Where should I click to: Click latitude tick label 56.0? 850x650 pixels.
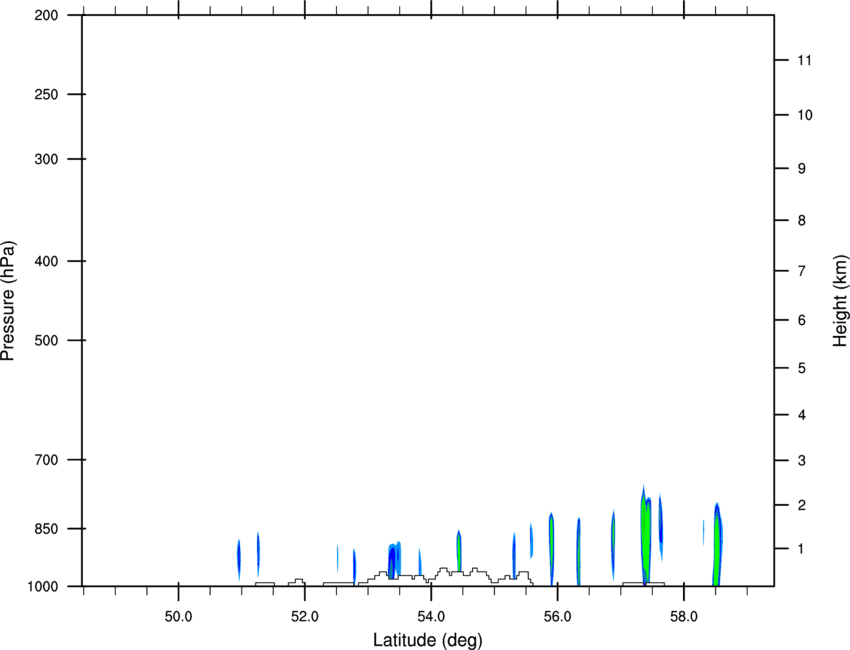click(x=558, y=617)
